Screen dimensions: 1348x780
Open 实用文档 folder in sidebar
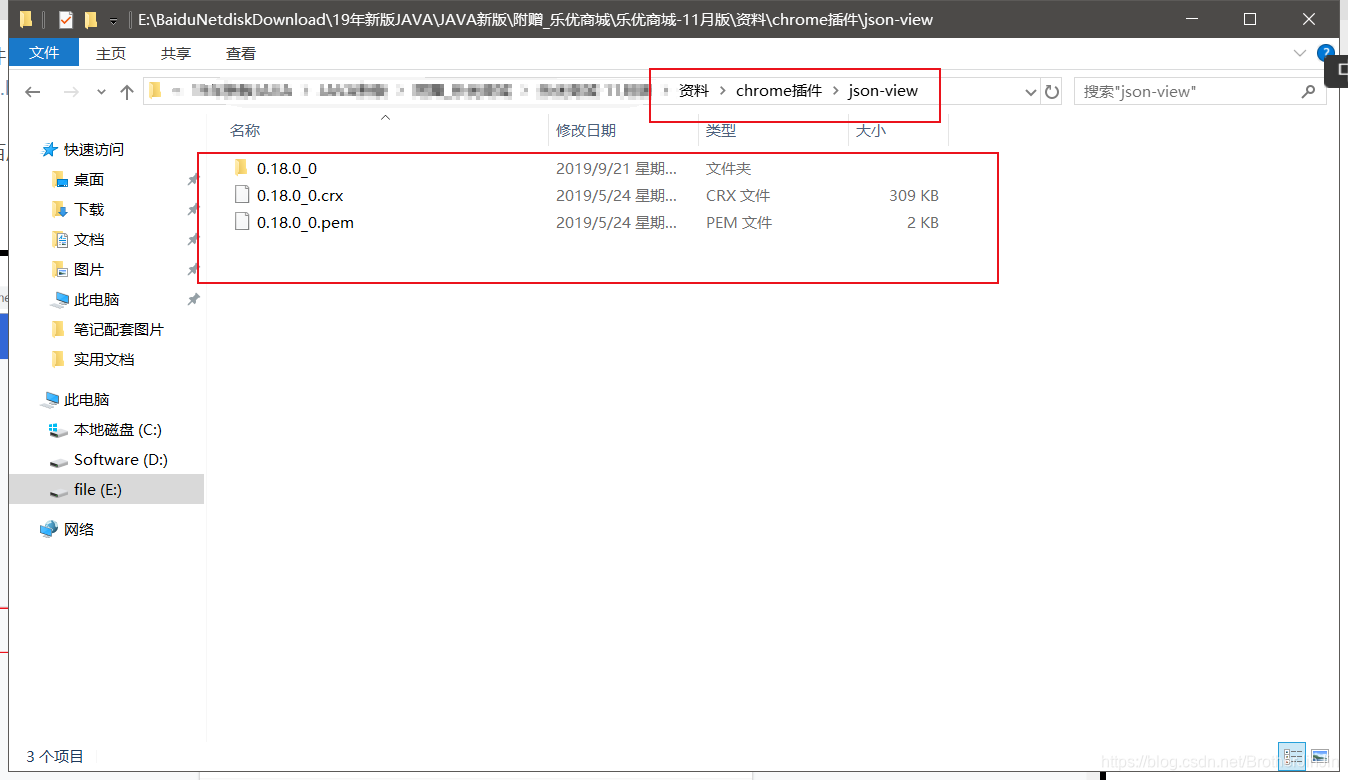(x=104, y=359)
